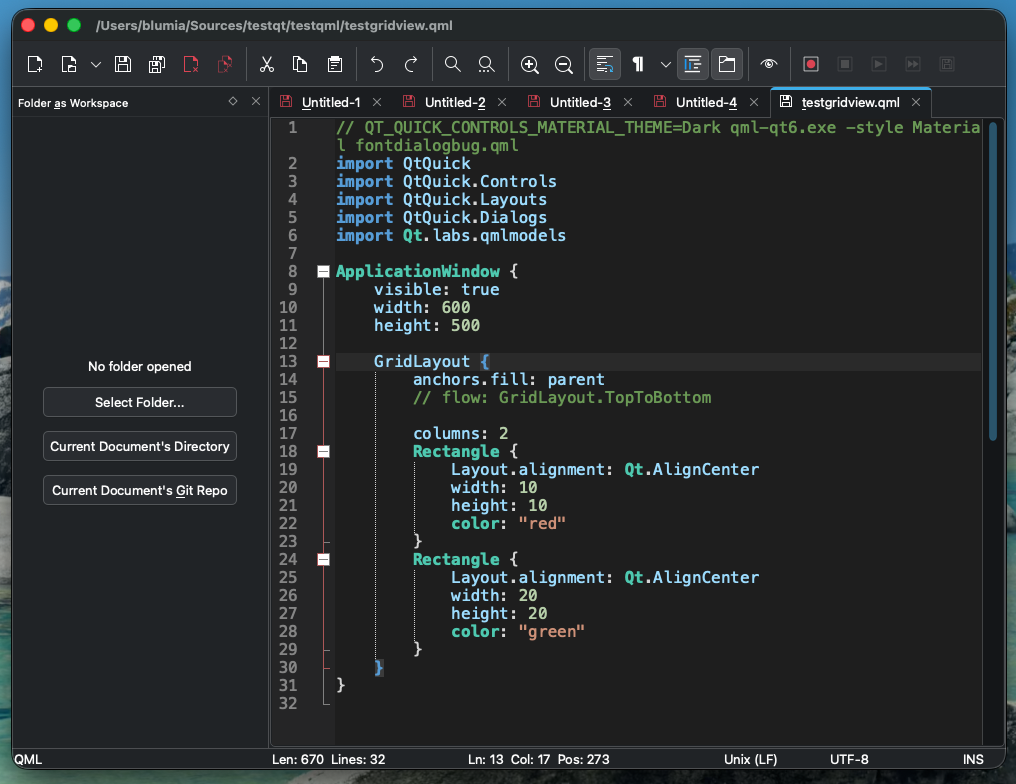Stop macro recording
Image resolution: width=1016 pixels, height=784 pixels.
coord(844,64)
